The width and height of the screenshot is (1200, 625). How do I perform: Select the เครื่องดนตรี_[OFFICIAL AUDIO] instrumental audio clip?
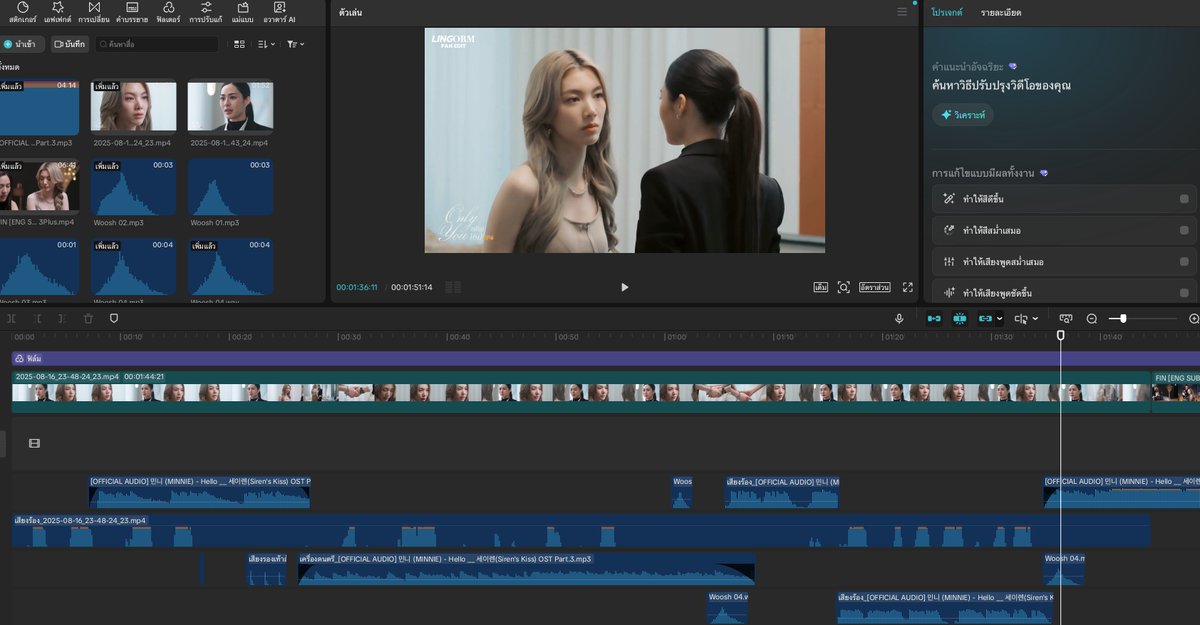point(526,569)
